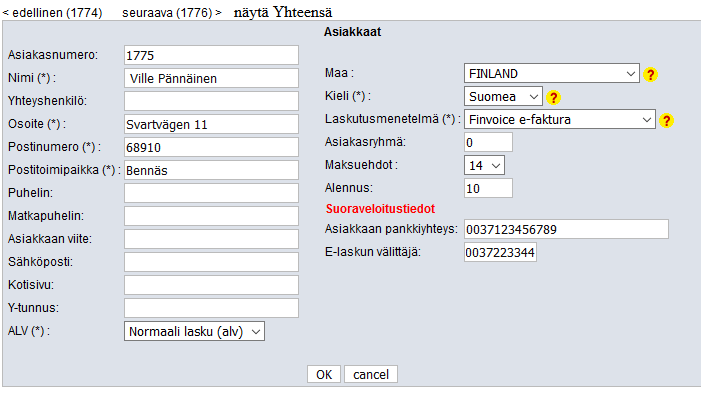Click näytä Yhteensä link
The image size is (701, 395).
click(x=283, y=12)
